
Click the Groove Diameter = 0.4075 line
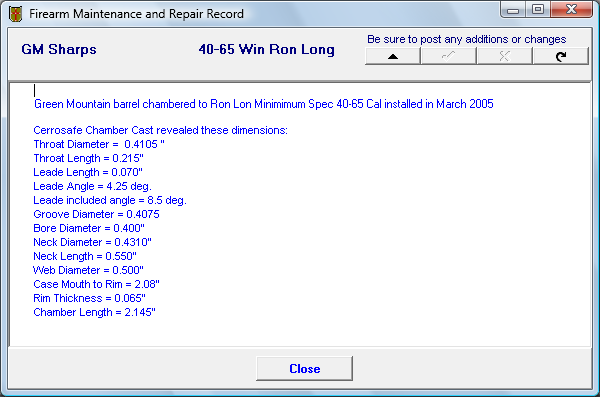click(x=96, y=214)
